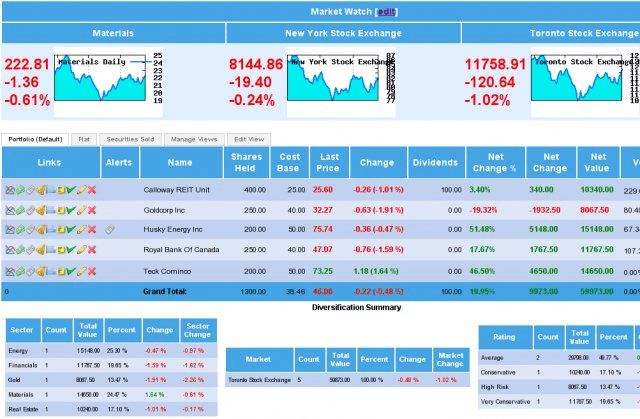Click the pencil edit icon for Husky Energy Inc
This screenshot has width=640, height=419.
pos(82,229)
